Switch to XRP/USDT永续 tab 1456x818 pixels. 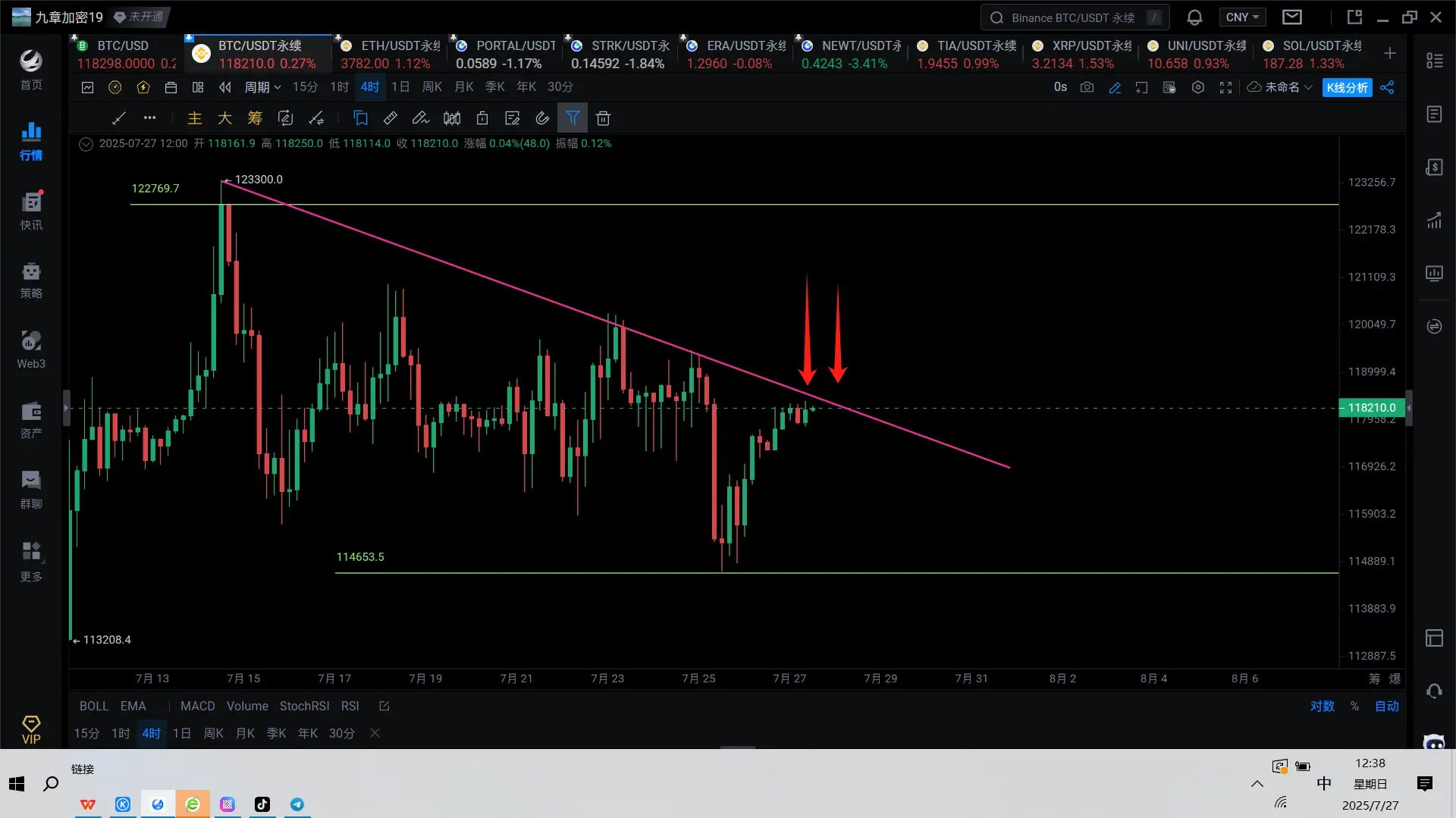click(1082, 54)
